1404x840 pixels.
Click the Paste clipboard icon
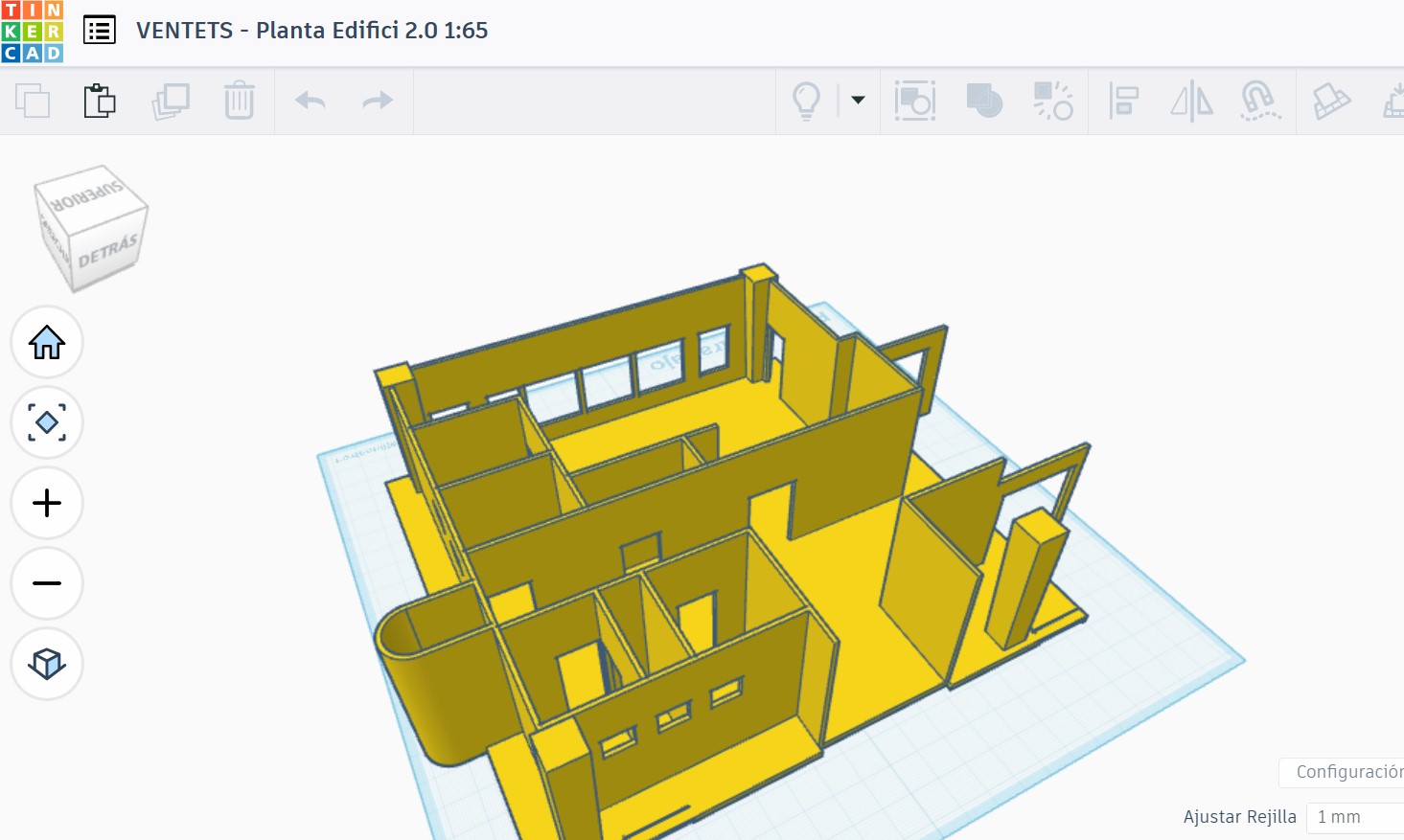click(x=100, y=101)
